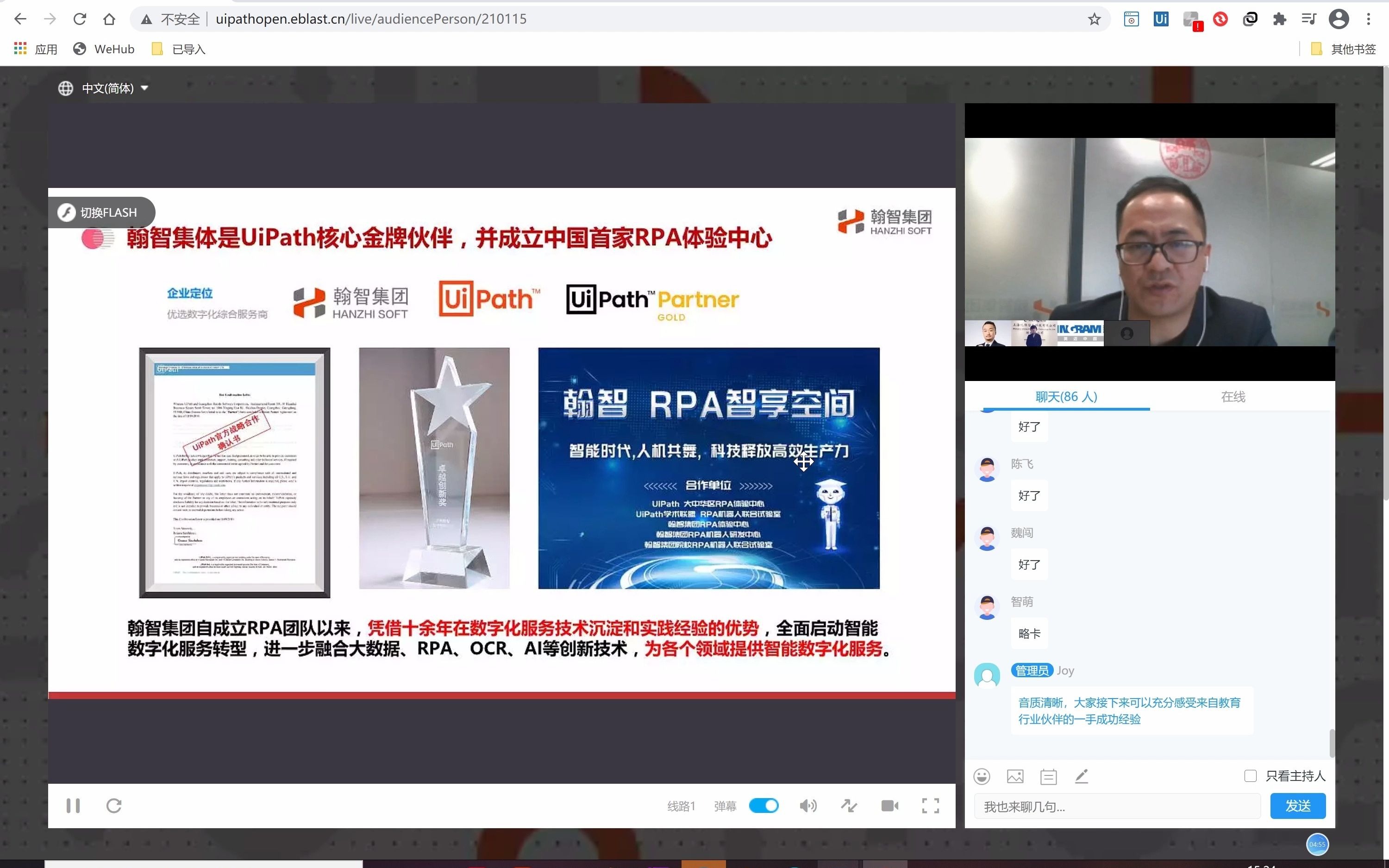
Task: Open the 其他书签 bookmarks folder
Action: tap(1344, 49)
